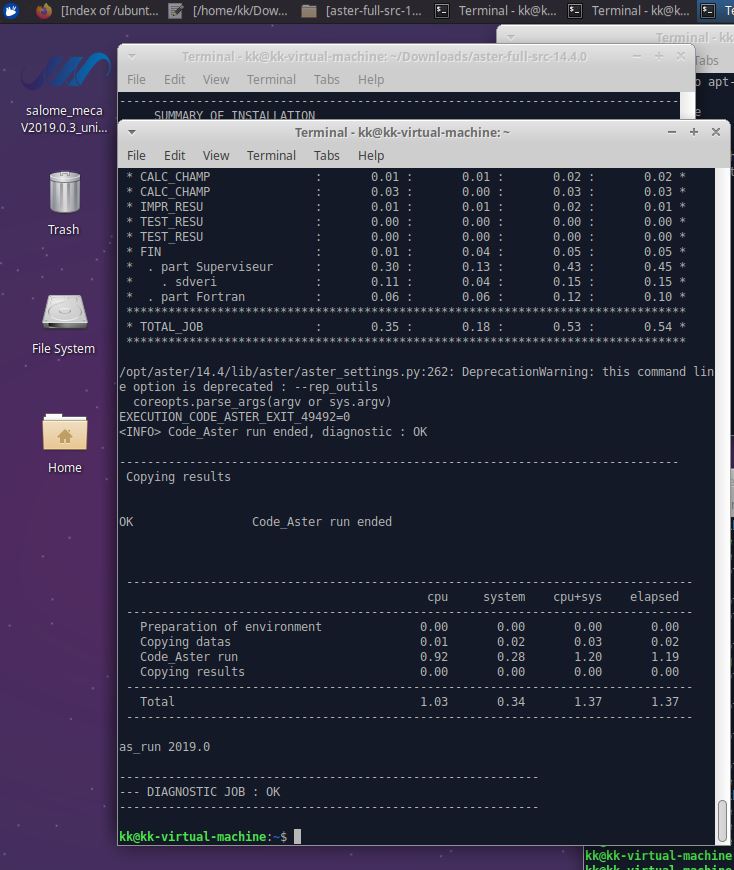Viewport: 734px width, 870px height.
Task: Click the 'IMPR_RESU' row label
Action: point(171,206)
